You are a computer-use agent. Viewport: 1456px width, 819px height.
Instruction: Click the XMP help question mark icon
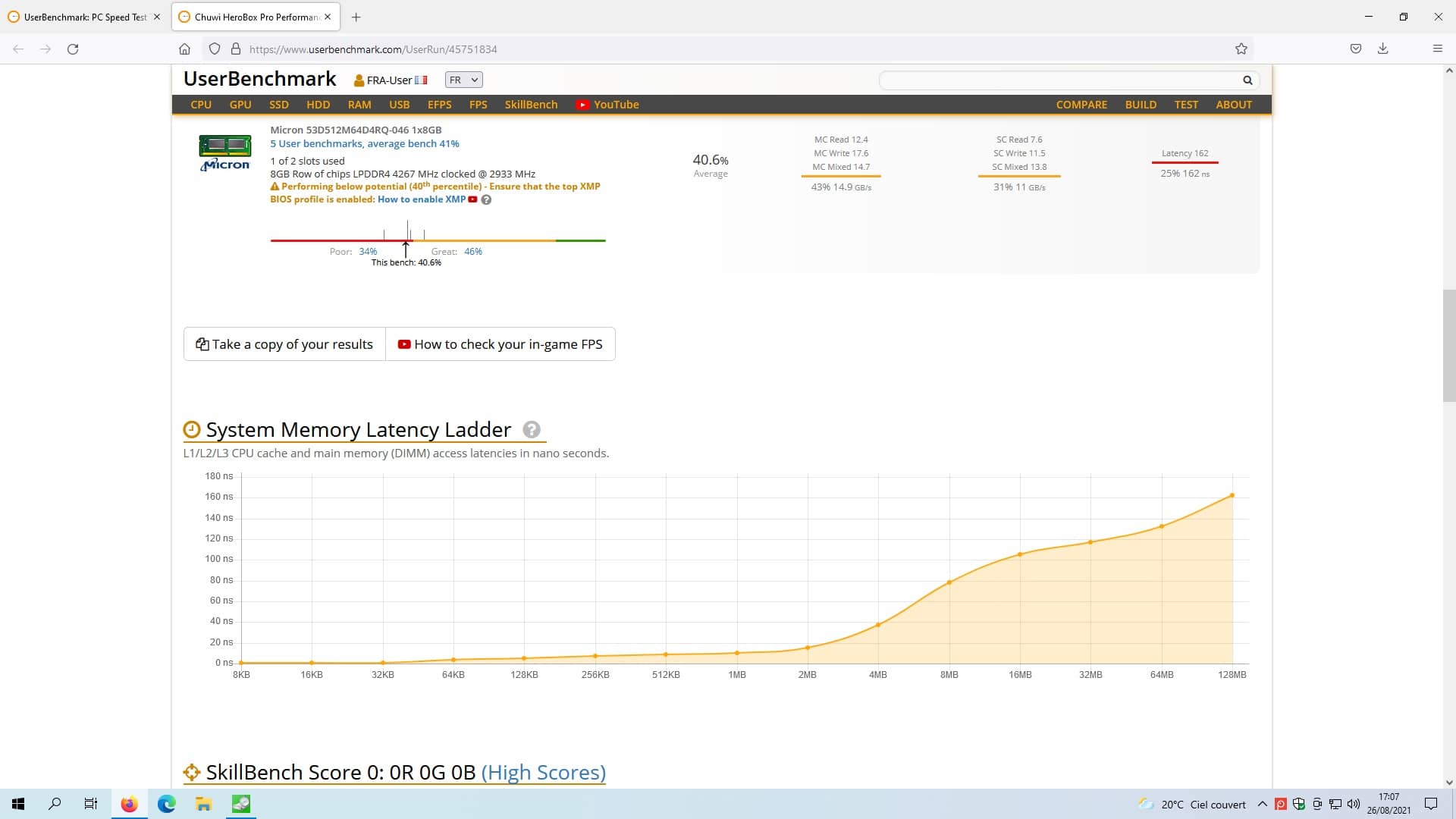pos(486,200)
